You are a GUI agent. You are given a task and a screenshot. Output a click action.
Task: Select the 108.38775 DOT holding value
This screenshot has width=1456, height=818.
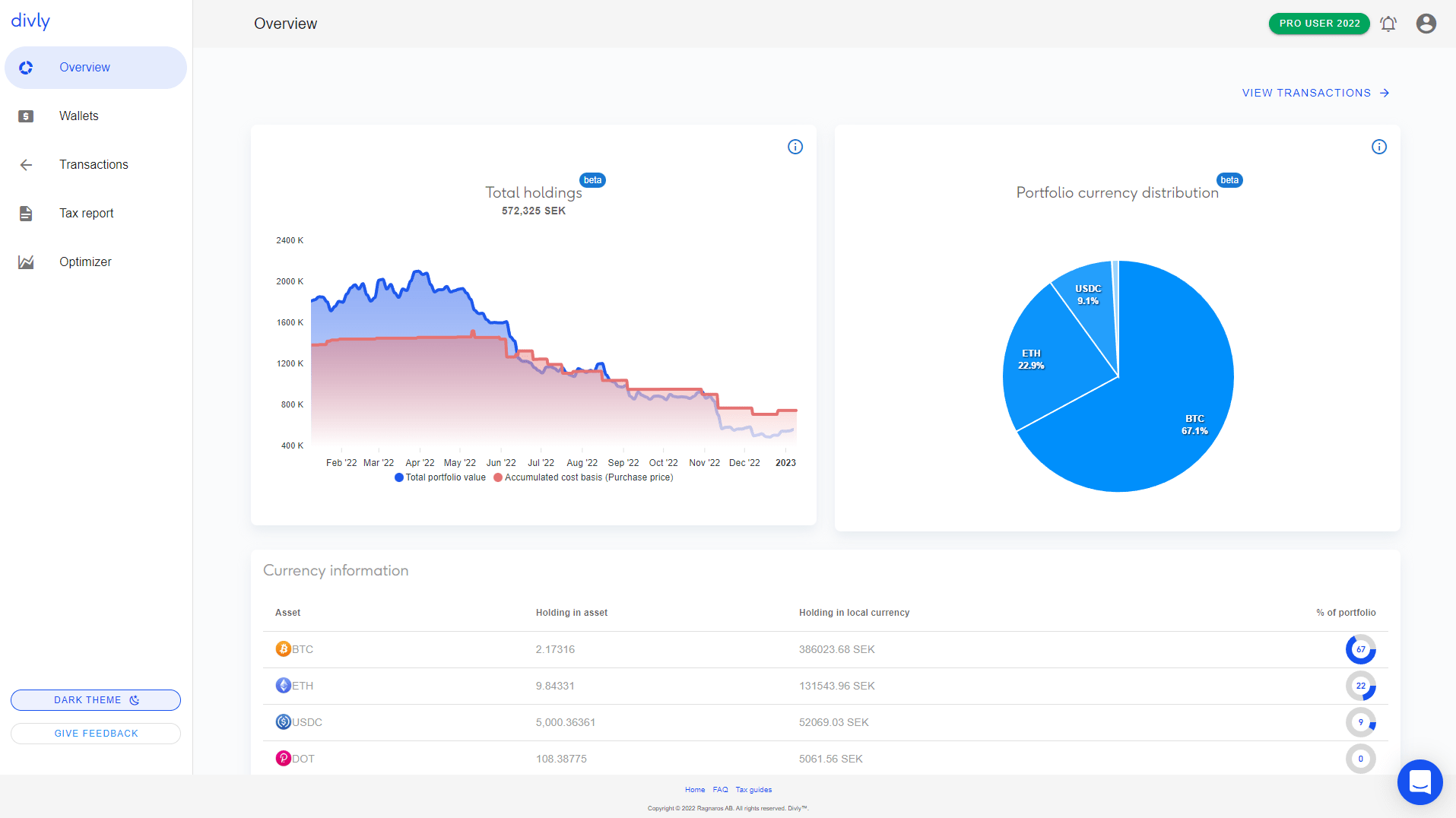coord(561,759)
